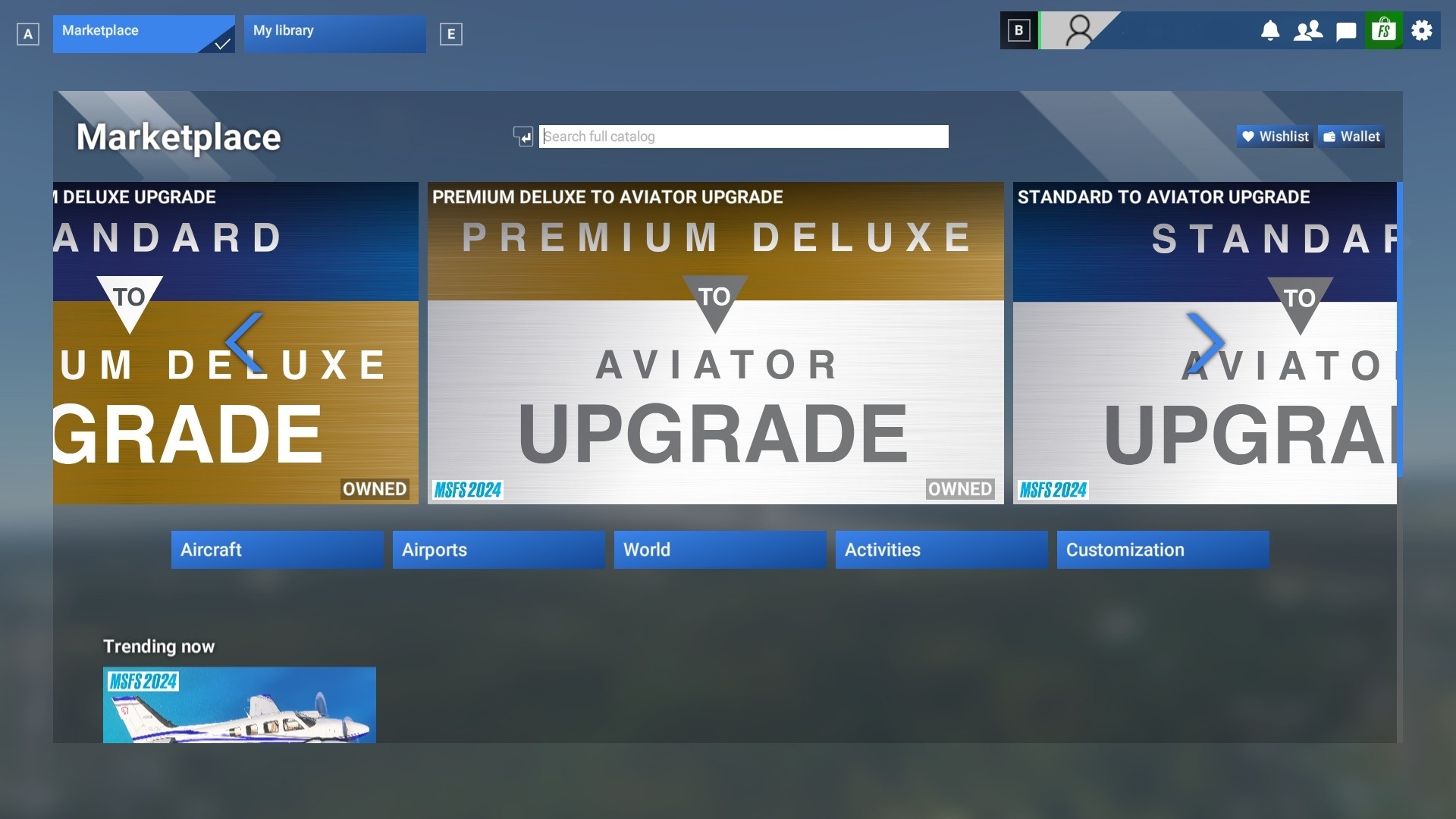Open the Wallet button
Screen dimensions: 1456x819
[1351, 136]
